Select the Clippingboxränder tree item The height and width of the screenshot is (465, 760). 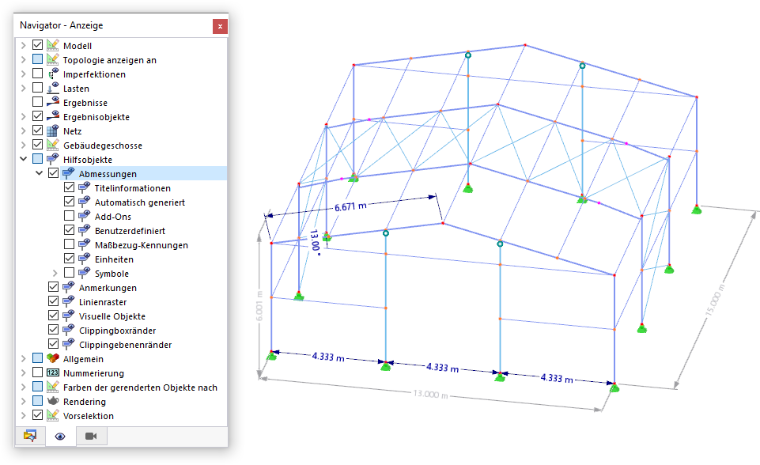coord(117,331)
